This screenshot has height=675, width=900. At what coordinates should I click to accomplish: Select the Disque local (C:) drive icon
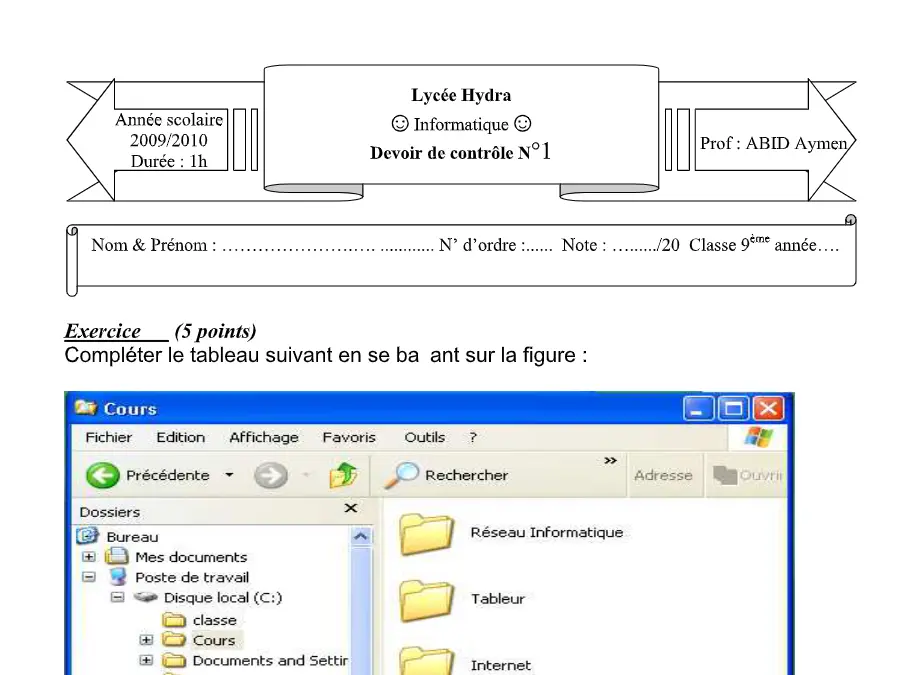146,598
